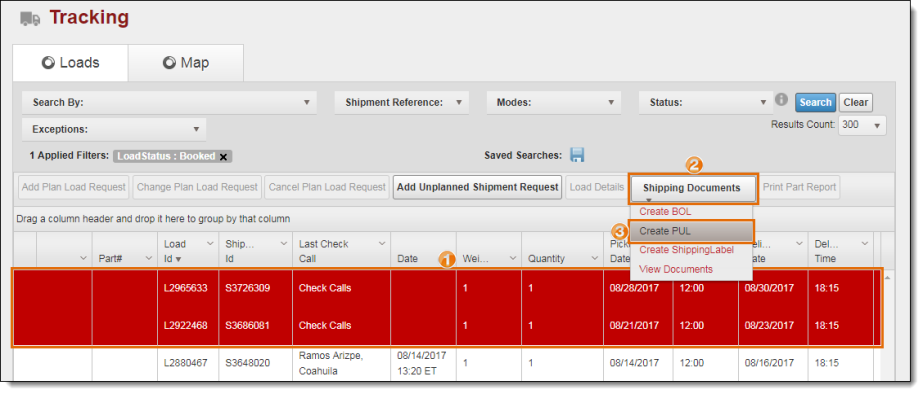Image resolution: width=923 pixels, height=394 pixels.
Task: Open Weight column header menu chevron
Action: 512,258
